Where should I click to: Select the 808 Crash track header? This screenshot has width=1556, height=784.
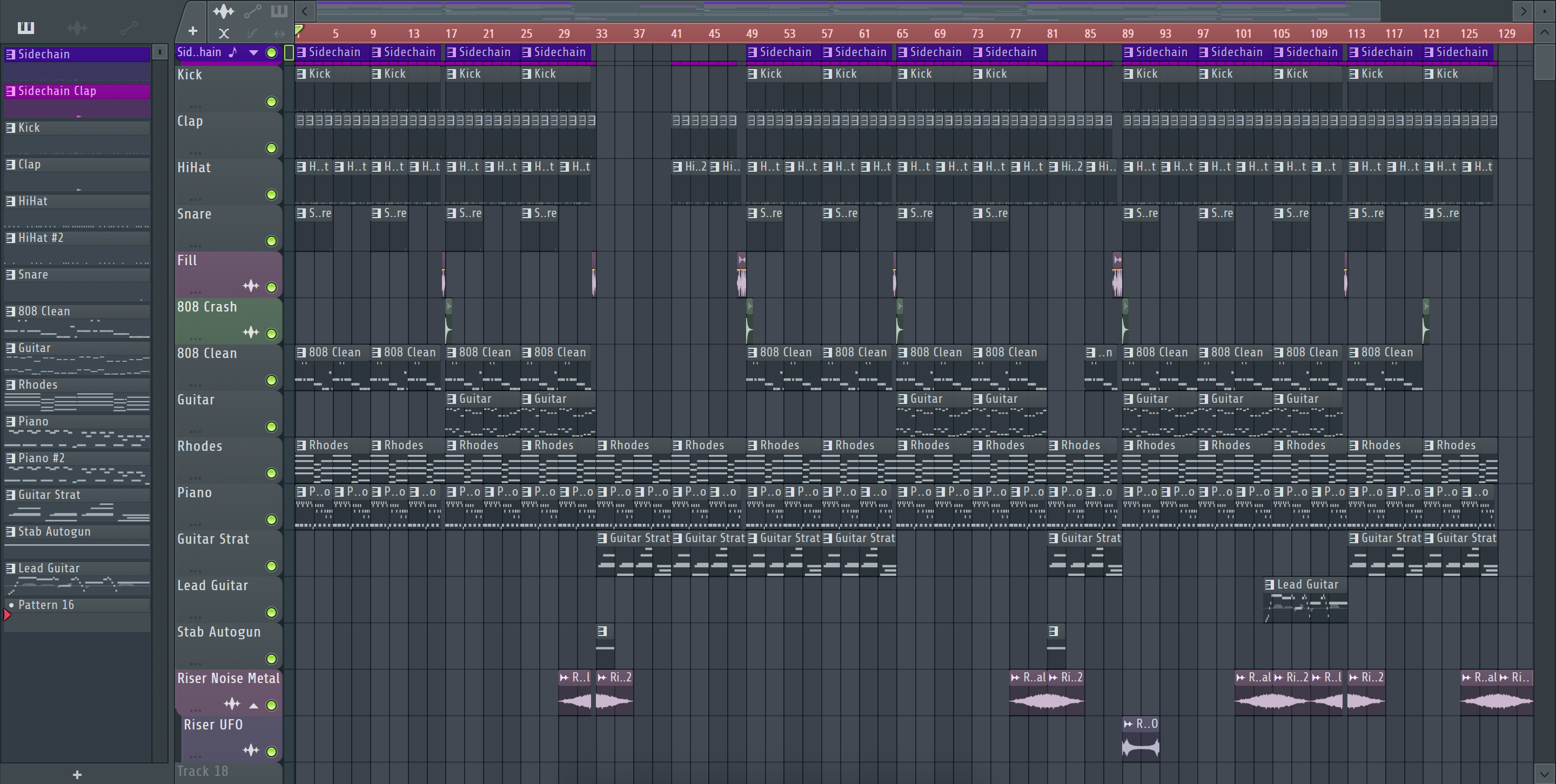point(229,321)
